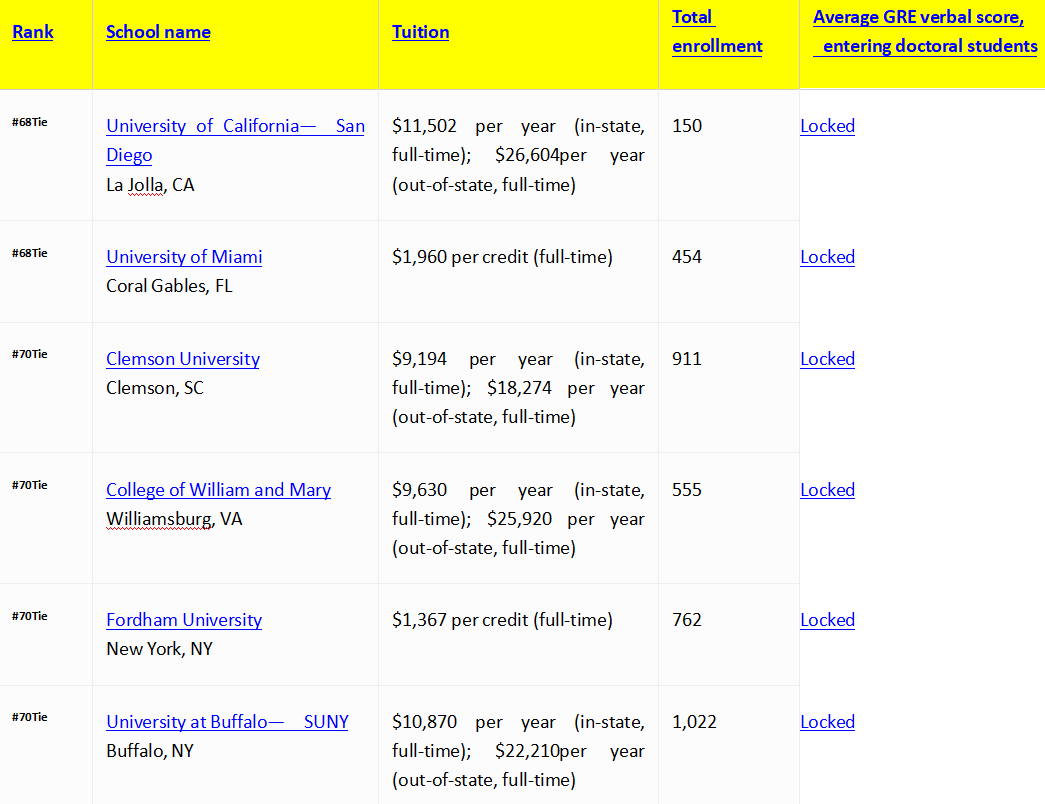Open the Total enrollment header link
Viewport: 1045px width, 804px height.
[717, 31]
